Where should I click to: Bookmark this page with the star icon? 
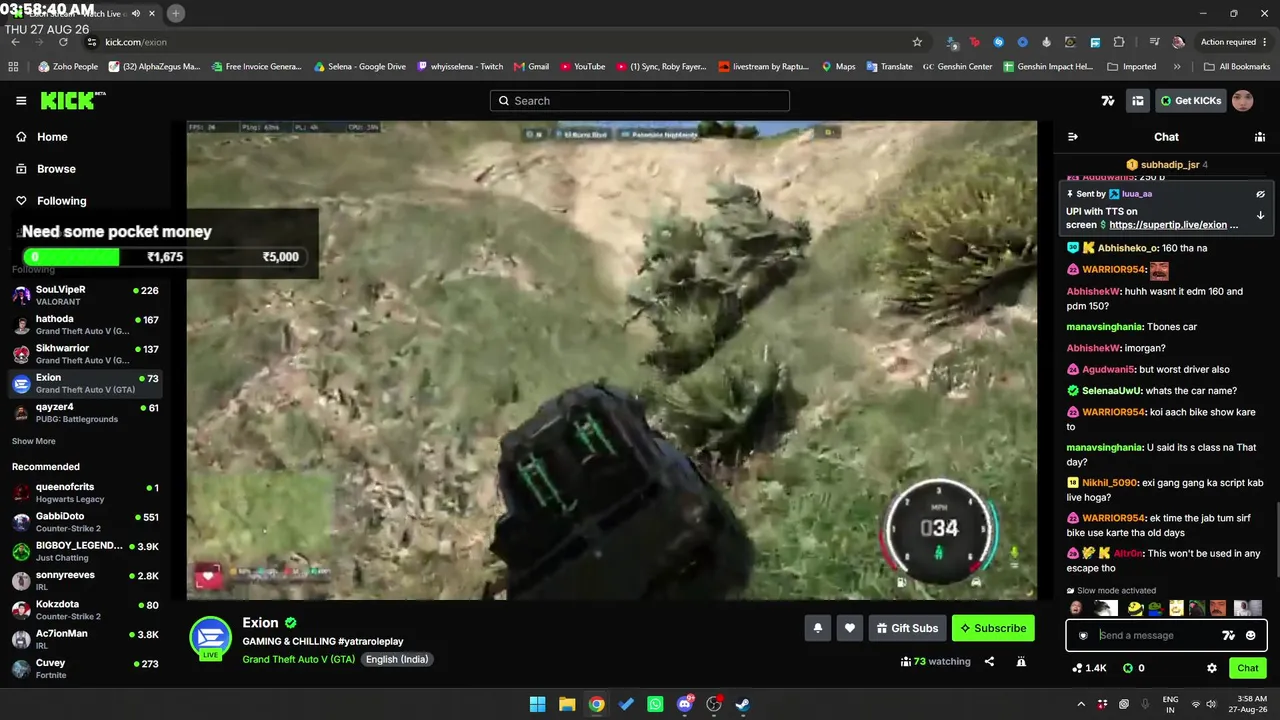click(917, 42)
